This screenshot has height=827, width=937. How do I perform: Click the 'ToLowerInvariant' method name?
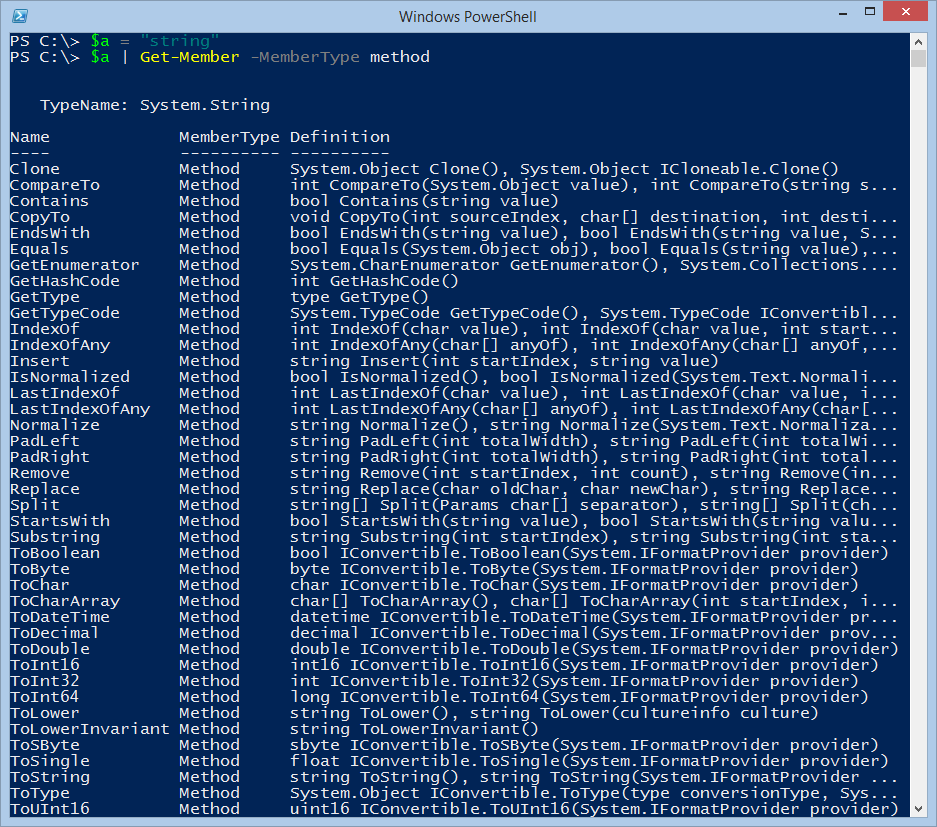pos(90,730)
